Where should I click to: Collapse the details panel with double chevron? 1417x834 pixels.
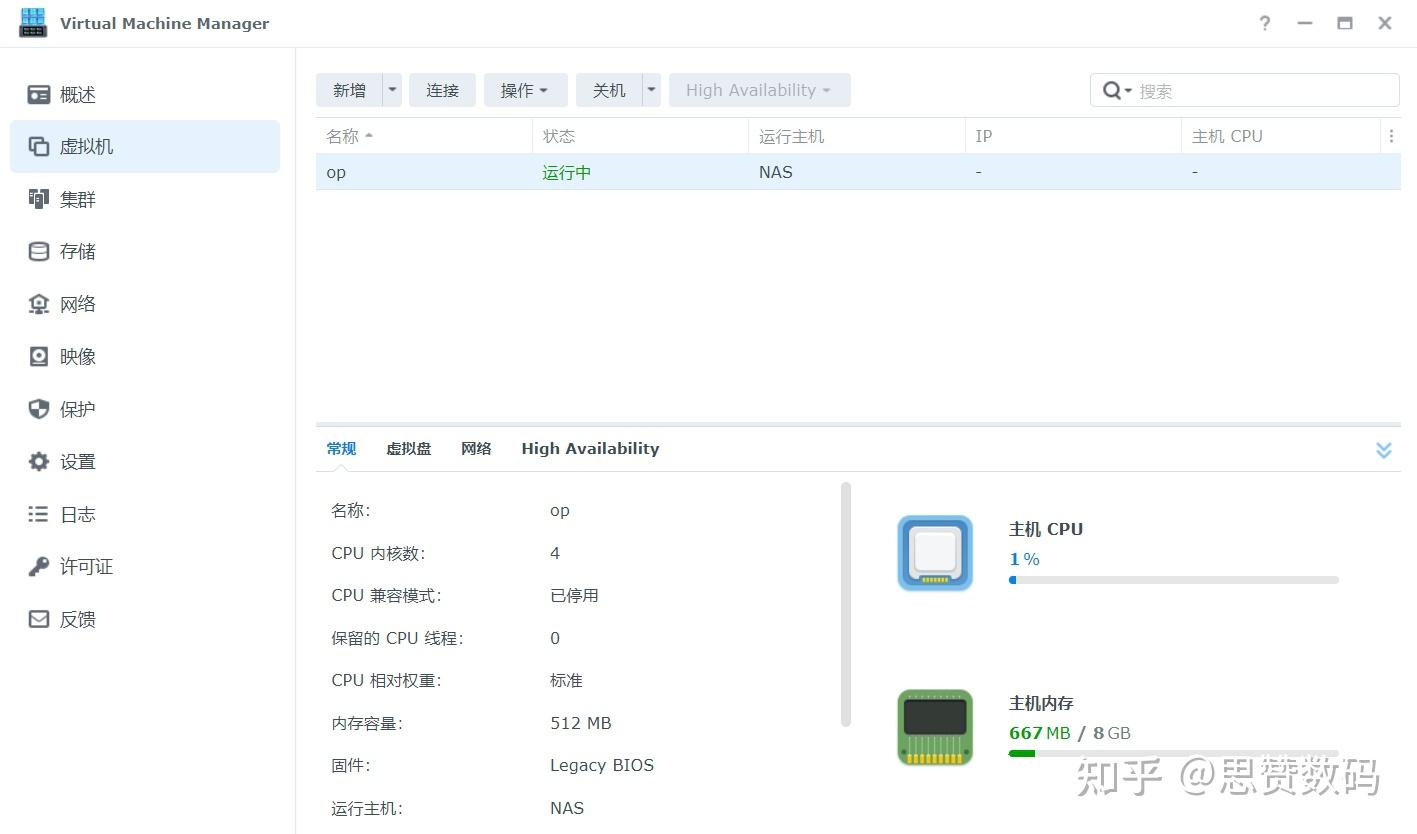point(1384,450)
